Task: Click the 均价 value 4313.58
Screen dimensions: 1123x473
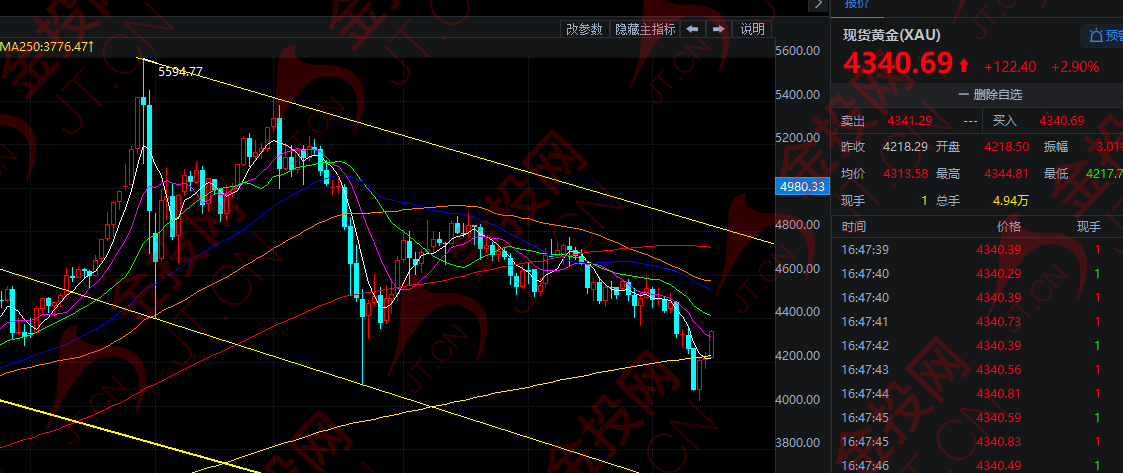Action: 906,173
